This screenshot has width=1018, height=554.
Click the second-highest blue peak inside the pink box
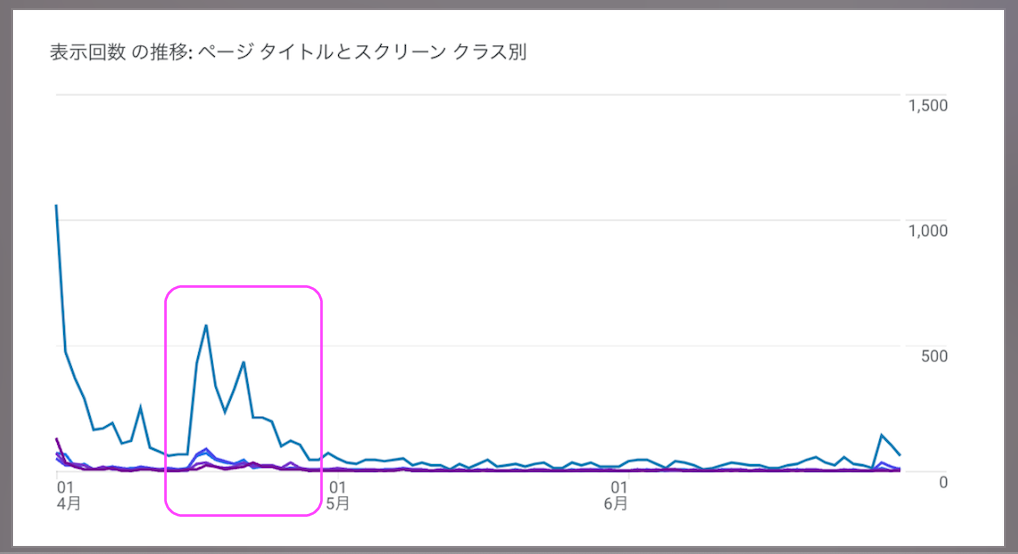[x=243, y=362]
